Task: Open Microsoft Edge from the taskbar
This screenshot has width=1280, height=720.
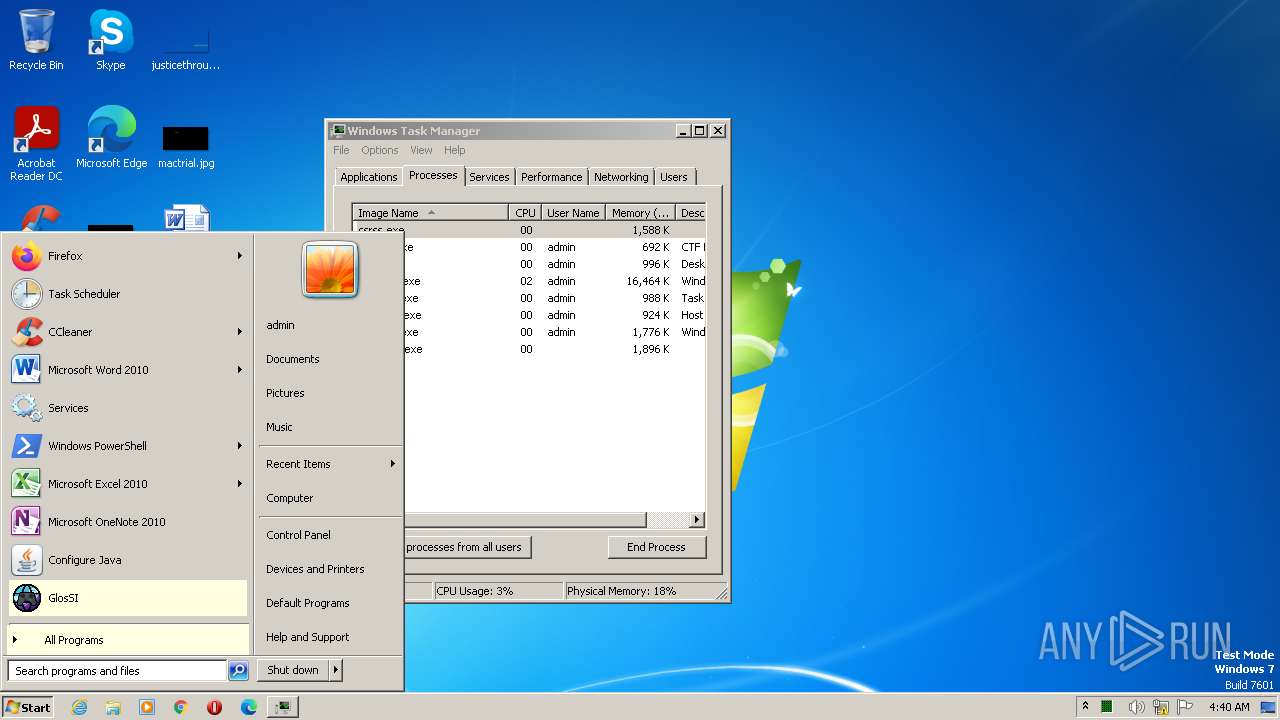Action: click(248, 707)
